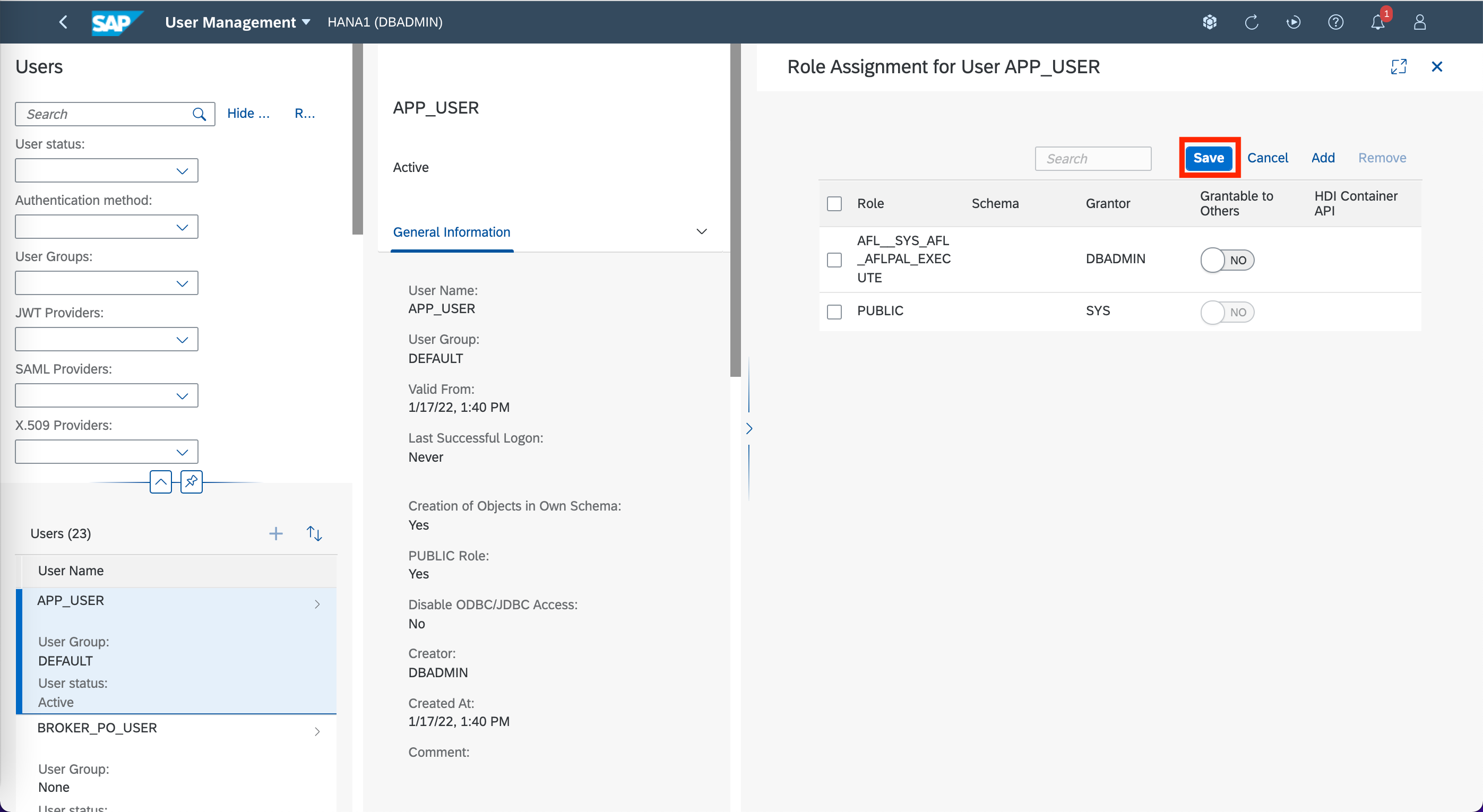Click the Save button
The width and height of the screenshot is (1483, 812).
[x=1208, y=158]
